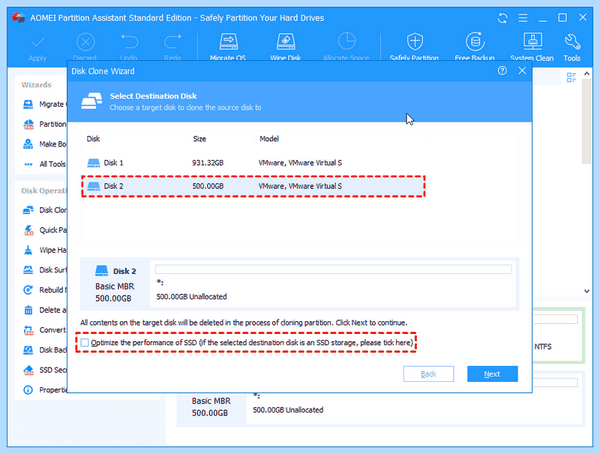Image resolution: width=600 pixels, height=454 pixels.
Task: Click Disk 2's 500.00GB size cell in the destination list
Action: [x=207, y=186]
